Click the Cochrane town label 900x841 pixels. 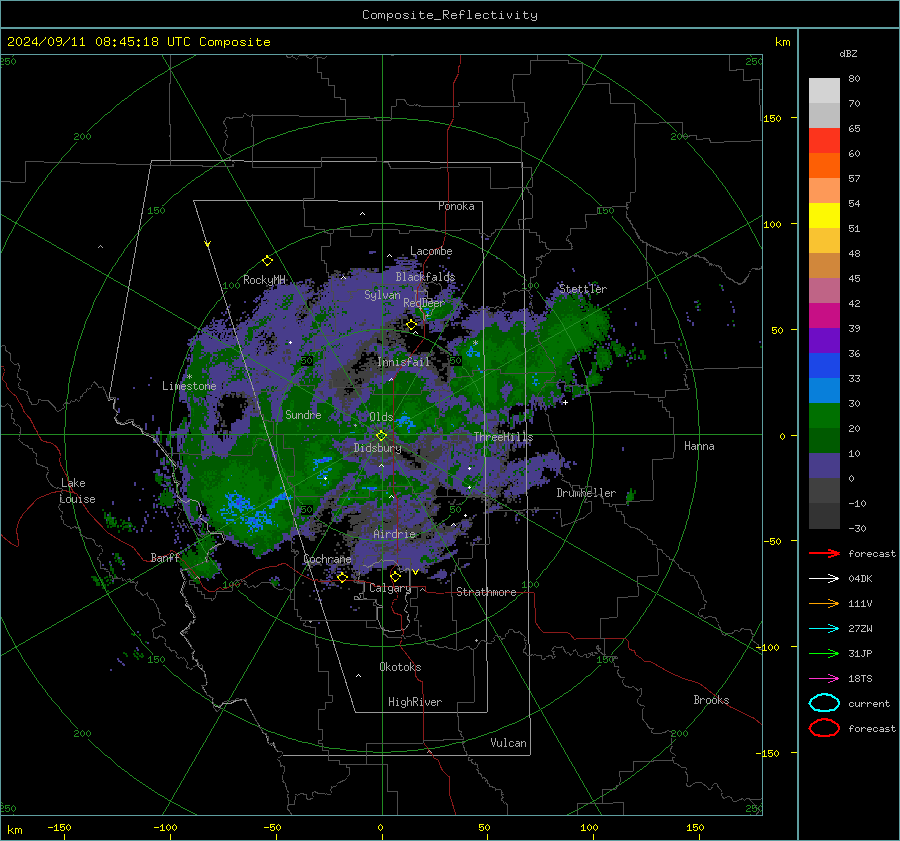click(327, 559)
